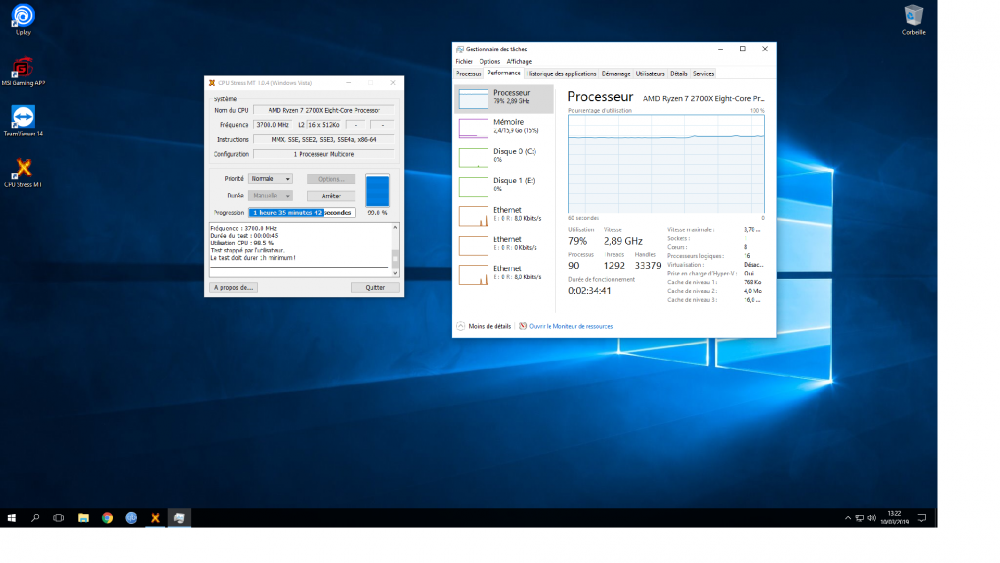Switch to the Démarrage tab

(616, 73)
